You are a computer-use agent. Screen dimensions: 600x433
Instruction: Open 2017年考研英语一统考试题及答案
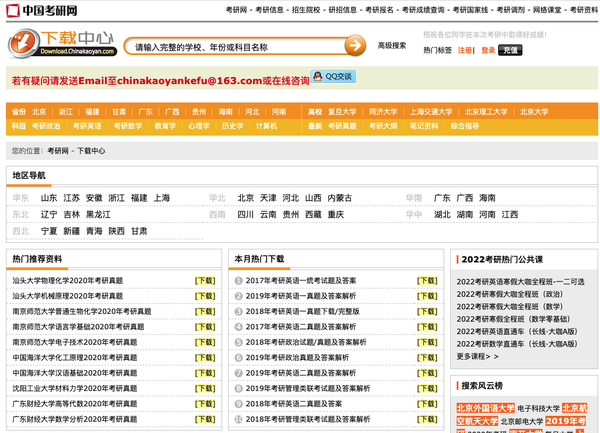301,280
